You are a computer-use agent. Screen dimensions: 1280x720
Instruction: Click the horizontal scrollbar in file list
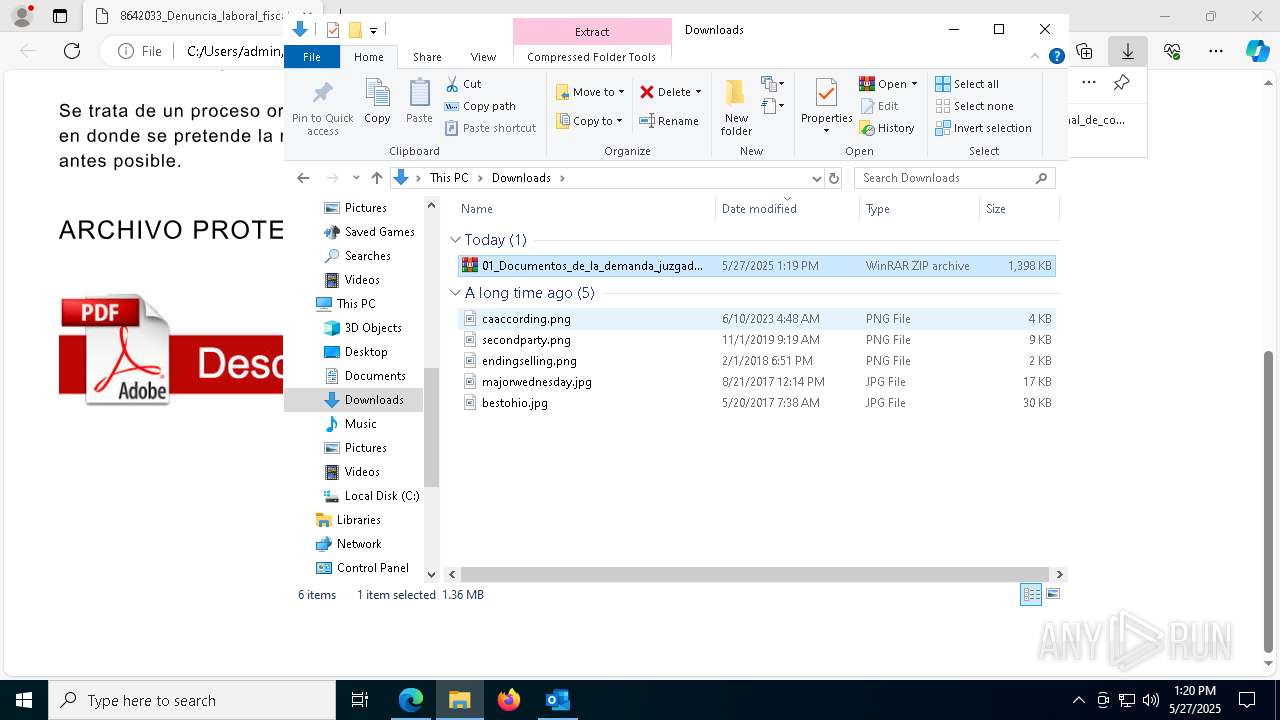(756, 575)
